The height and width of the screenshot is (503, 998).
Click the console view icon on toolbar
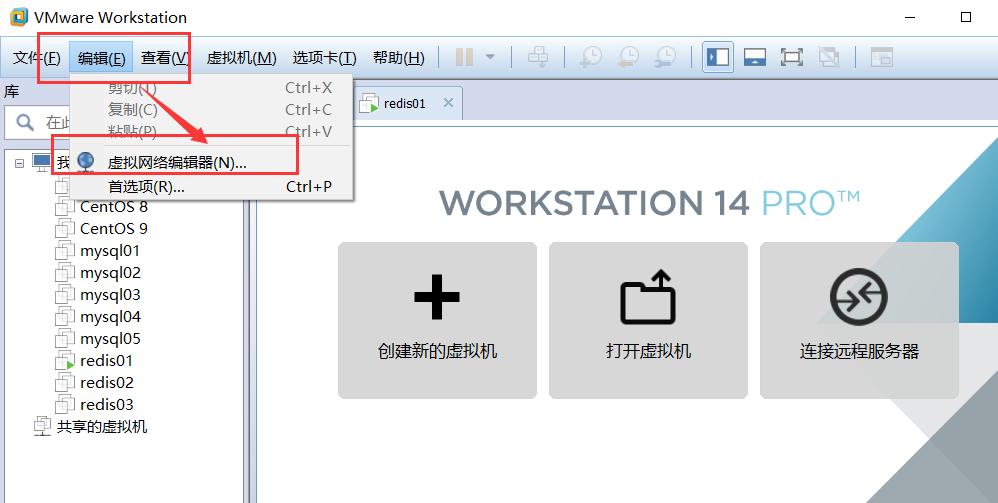(x=882, y=57)
